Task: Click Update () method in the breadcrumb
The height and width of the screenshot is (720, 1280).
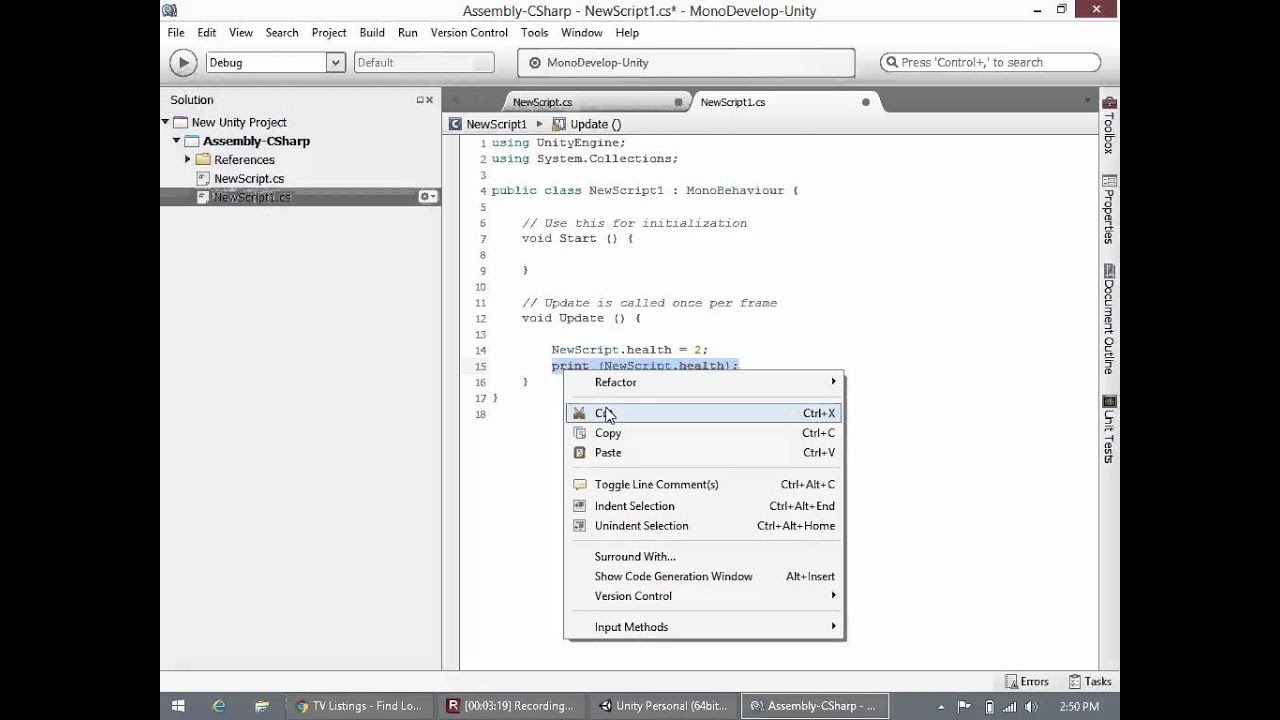Action: point(589,124)
